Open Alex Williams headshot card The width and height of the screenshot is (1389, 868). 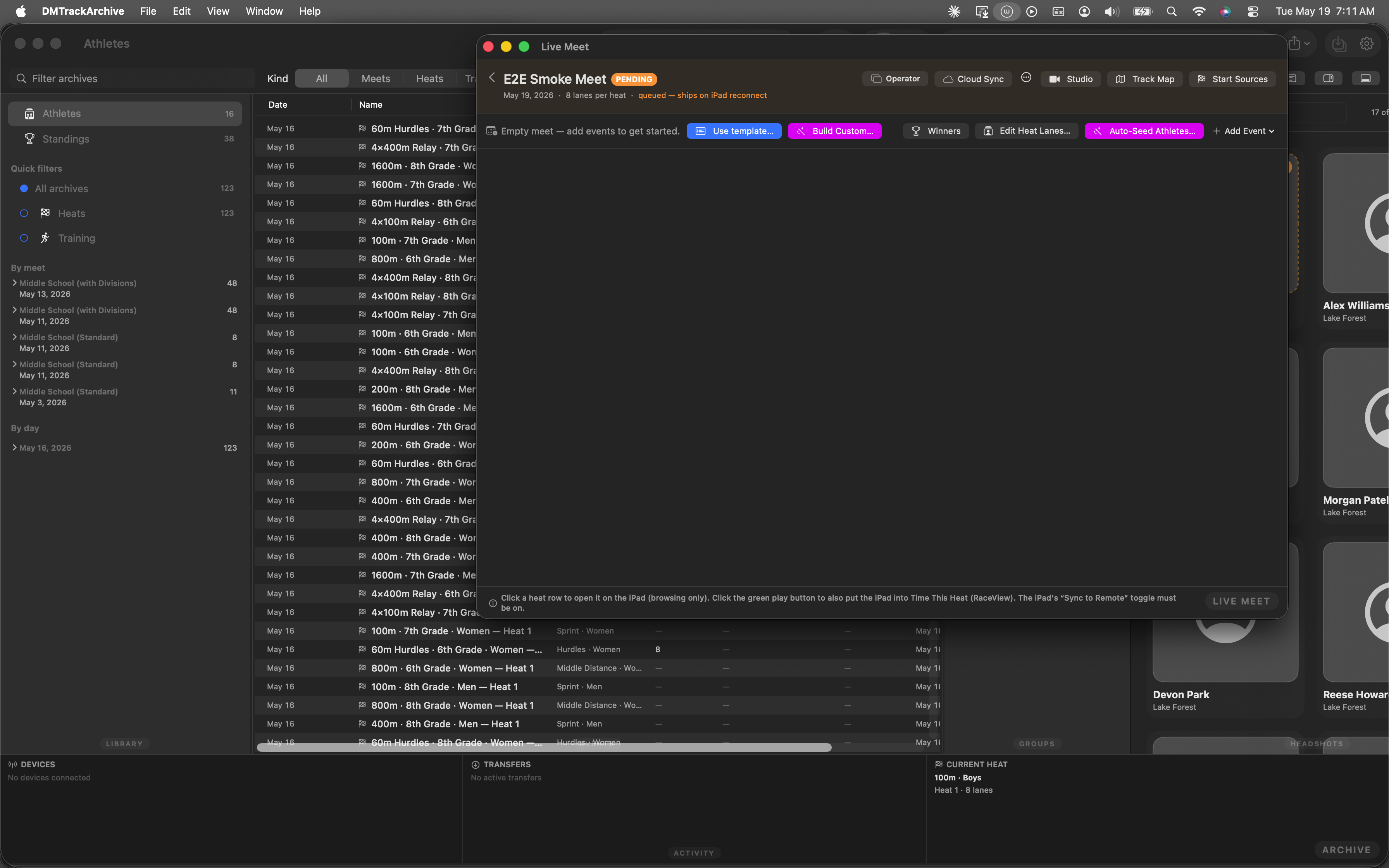tap(1356, 238)
